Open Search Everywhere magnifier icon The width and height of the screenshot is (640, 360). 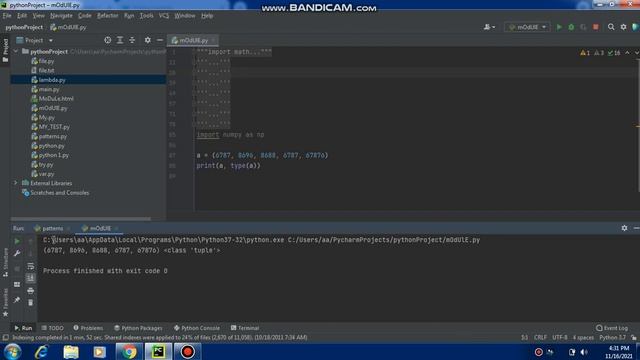(611, 27)
